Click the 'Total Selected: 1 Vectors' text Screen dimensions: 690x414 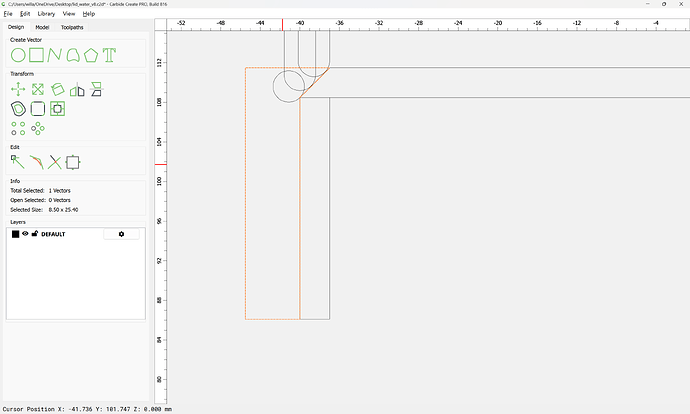click(40, 191)
